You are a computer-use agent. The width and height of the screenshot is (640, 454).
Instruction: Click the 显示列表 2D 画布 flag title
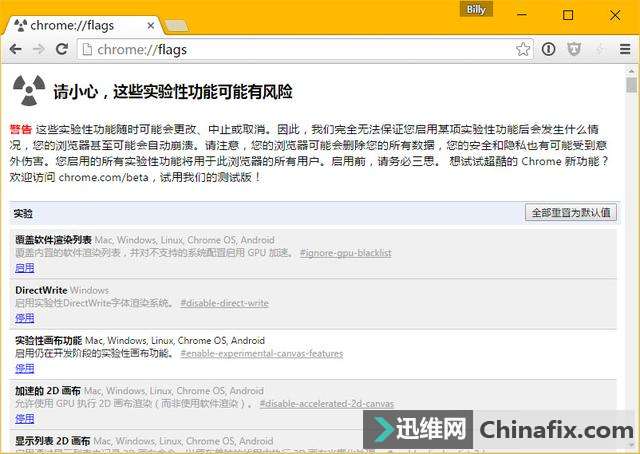[53, 441]
